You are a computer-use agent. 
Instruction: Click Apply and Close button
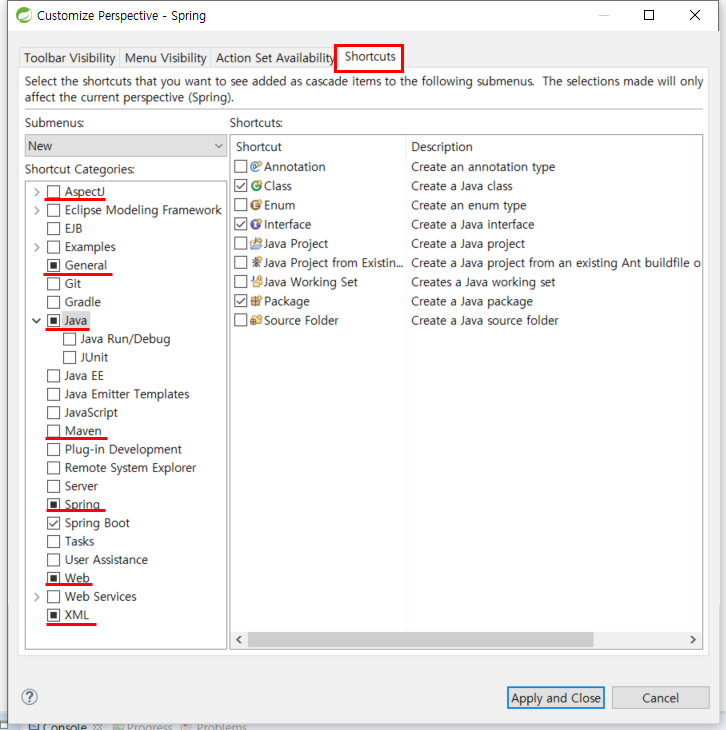[556, 697]
